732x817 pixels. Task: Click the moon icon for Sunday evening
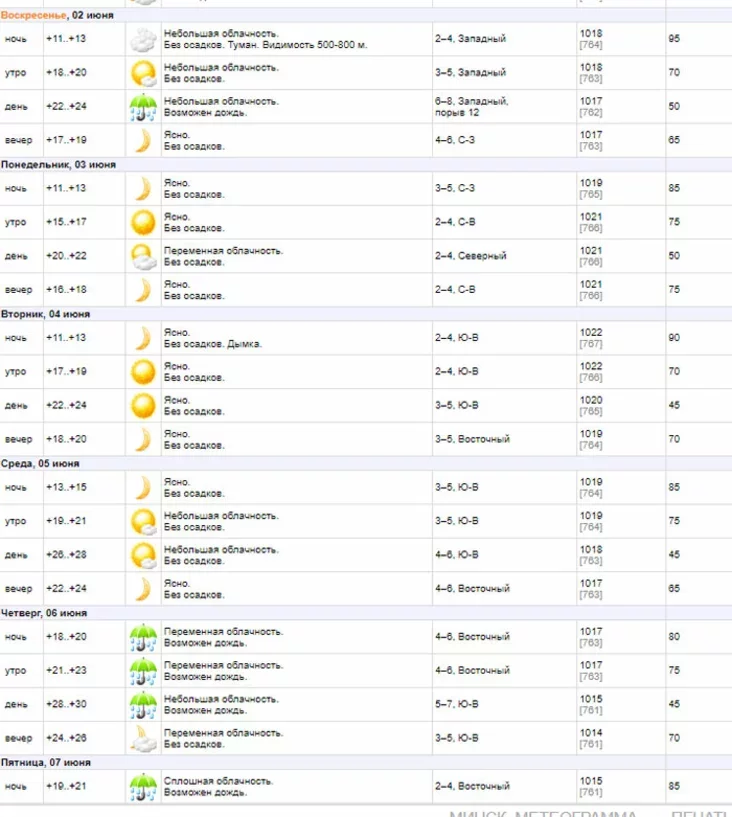(143, 141)
